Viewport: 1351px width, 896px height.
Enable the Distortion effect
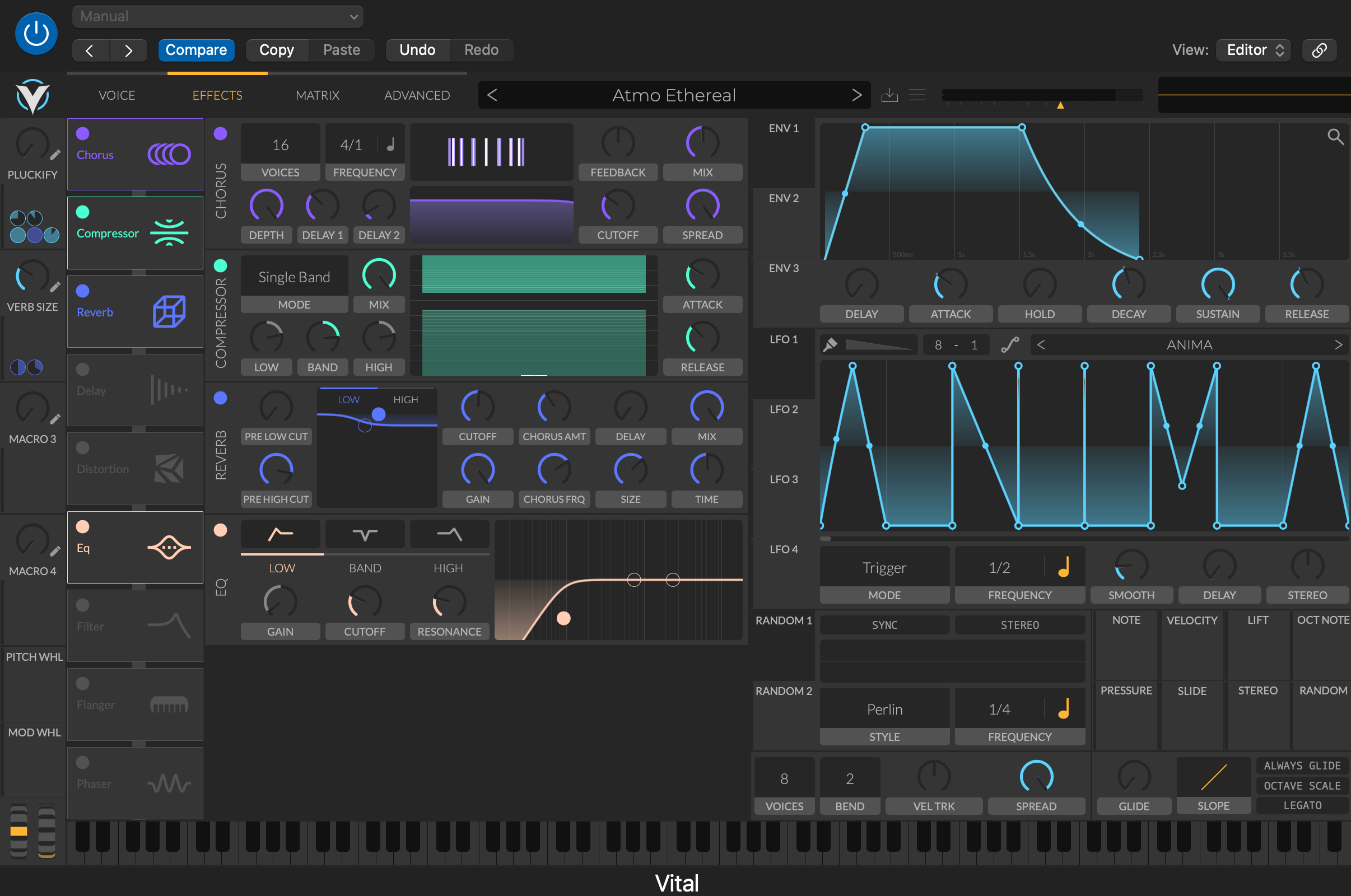(83, 448)
